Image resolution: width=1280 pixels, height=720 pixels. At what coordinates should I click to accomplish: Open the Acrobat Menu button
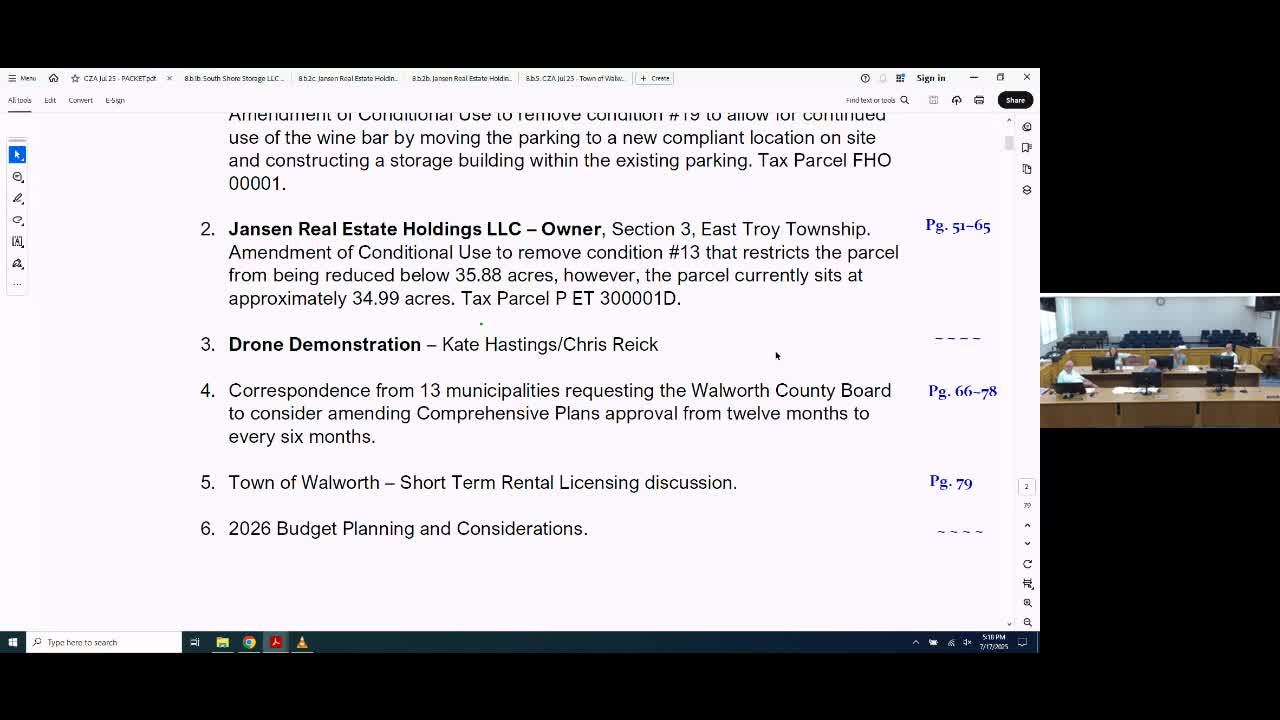tap(22, 78)
